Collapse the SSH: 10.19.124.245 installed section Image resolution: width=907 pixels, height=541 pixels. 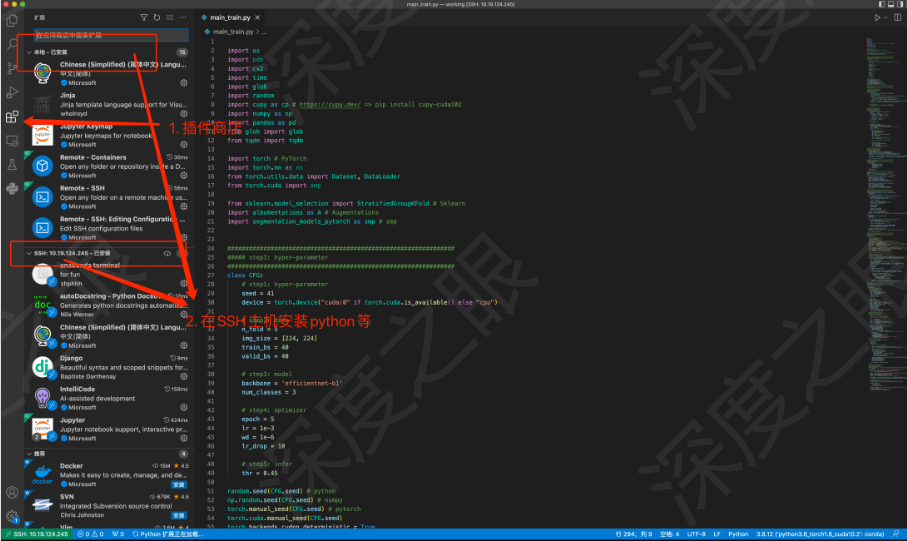pos(29,253)
